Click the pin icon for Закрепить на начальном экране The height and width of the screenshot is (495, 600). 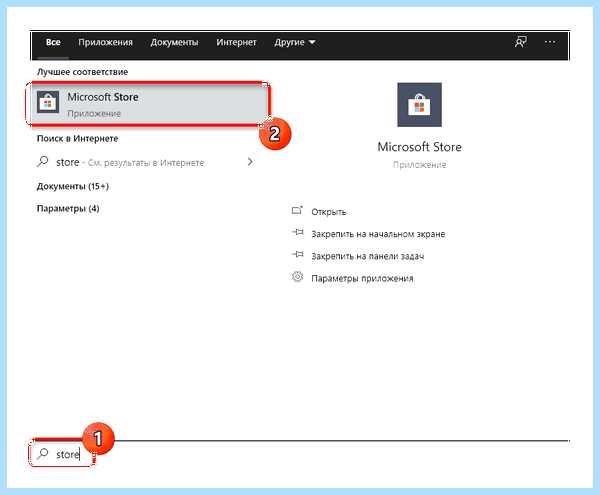(x=298, y=233)
